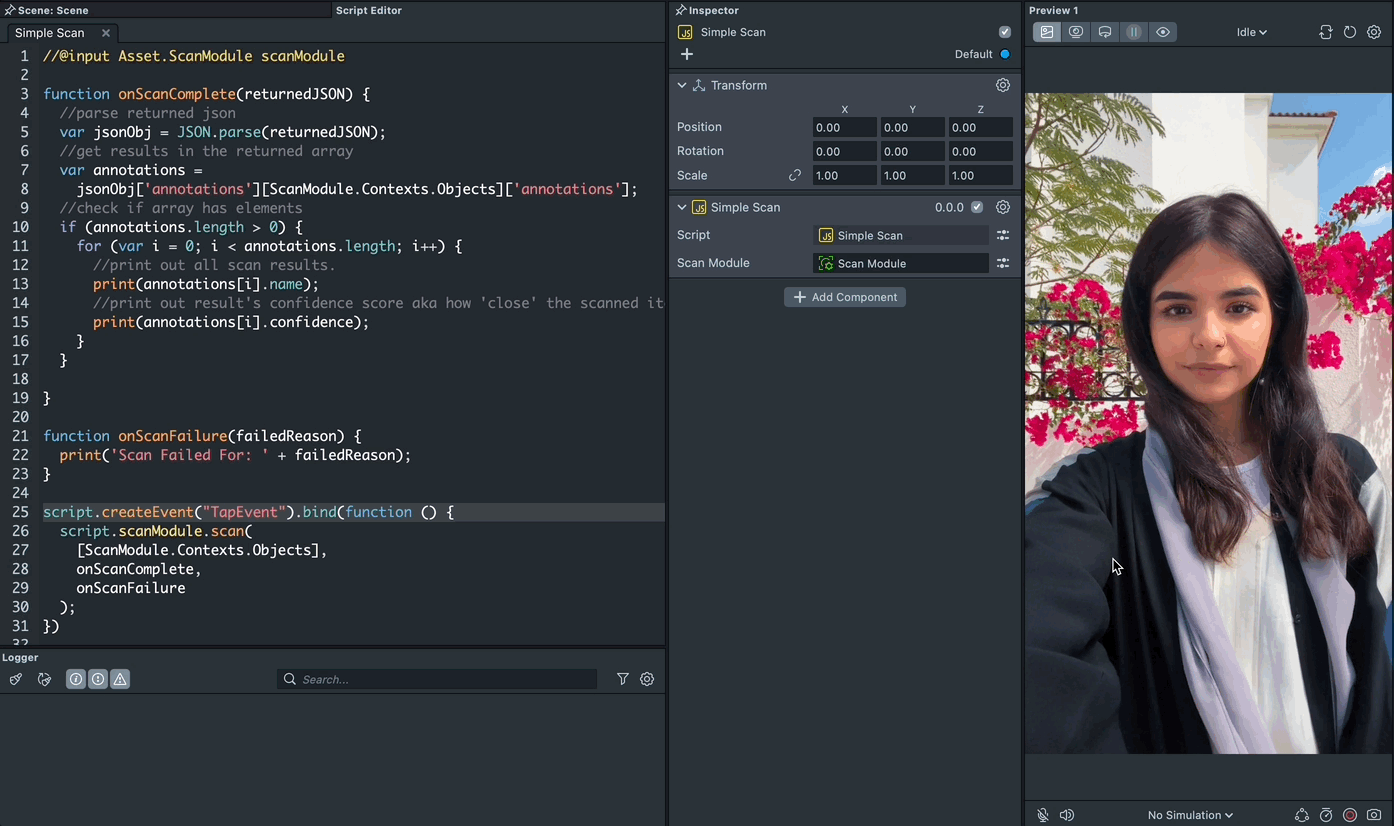Image resolution: width=1394 pixels, height=826 pixels.
Task: Take a snapshot with the camera icon
Action: (1375, 815)
